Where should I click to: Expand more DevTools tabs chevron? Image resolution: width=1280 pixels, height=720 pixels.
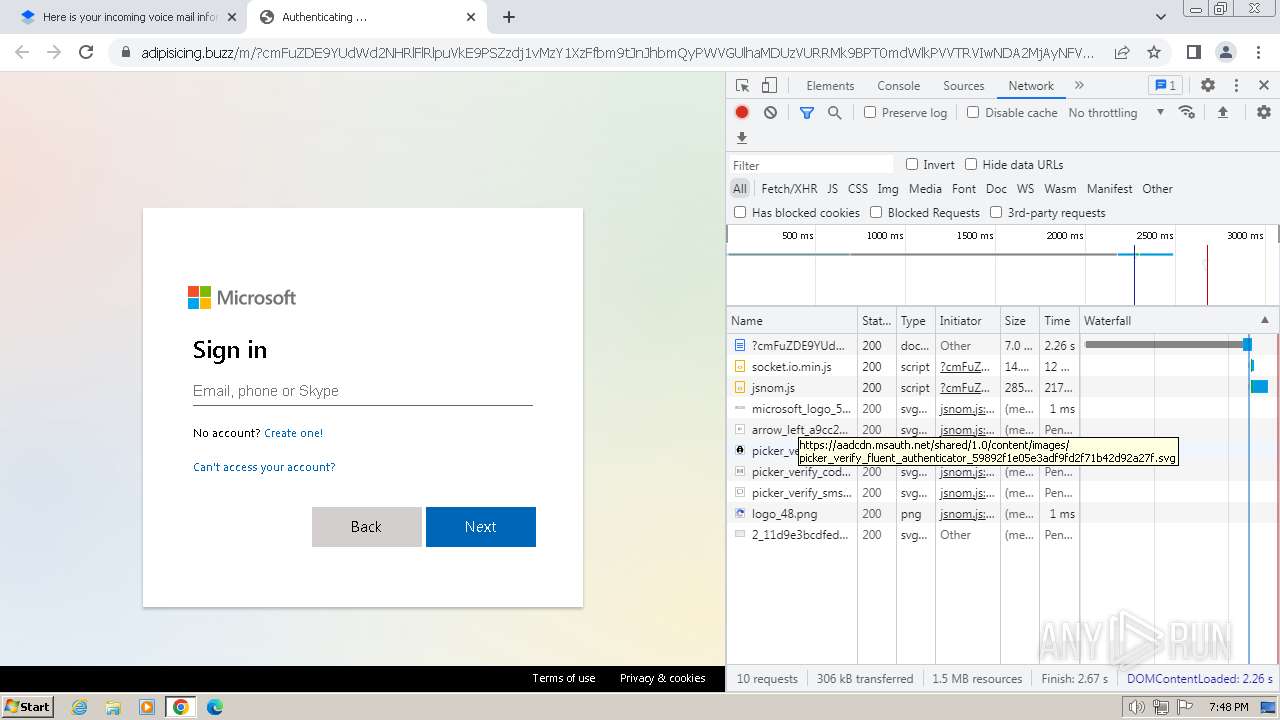(x=1079, y=86)
